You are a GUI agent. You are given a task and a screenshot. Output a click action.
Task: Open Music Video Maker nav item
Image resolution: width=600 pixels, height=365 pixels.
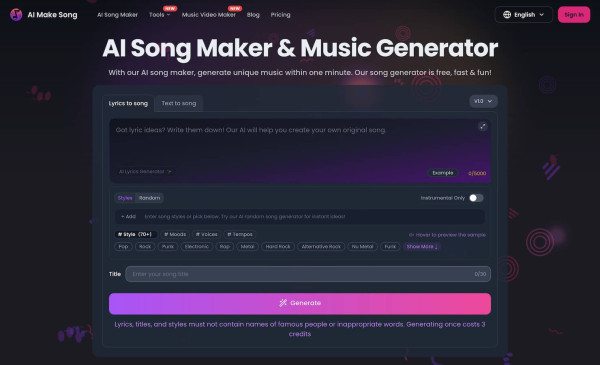(209, 15)
